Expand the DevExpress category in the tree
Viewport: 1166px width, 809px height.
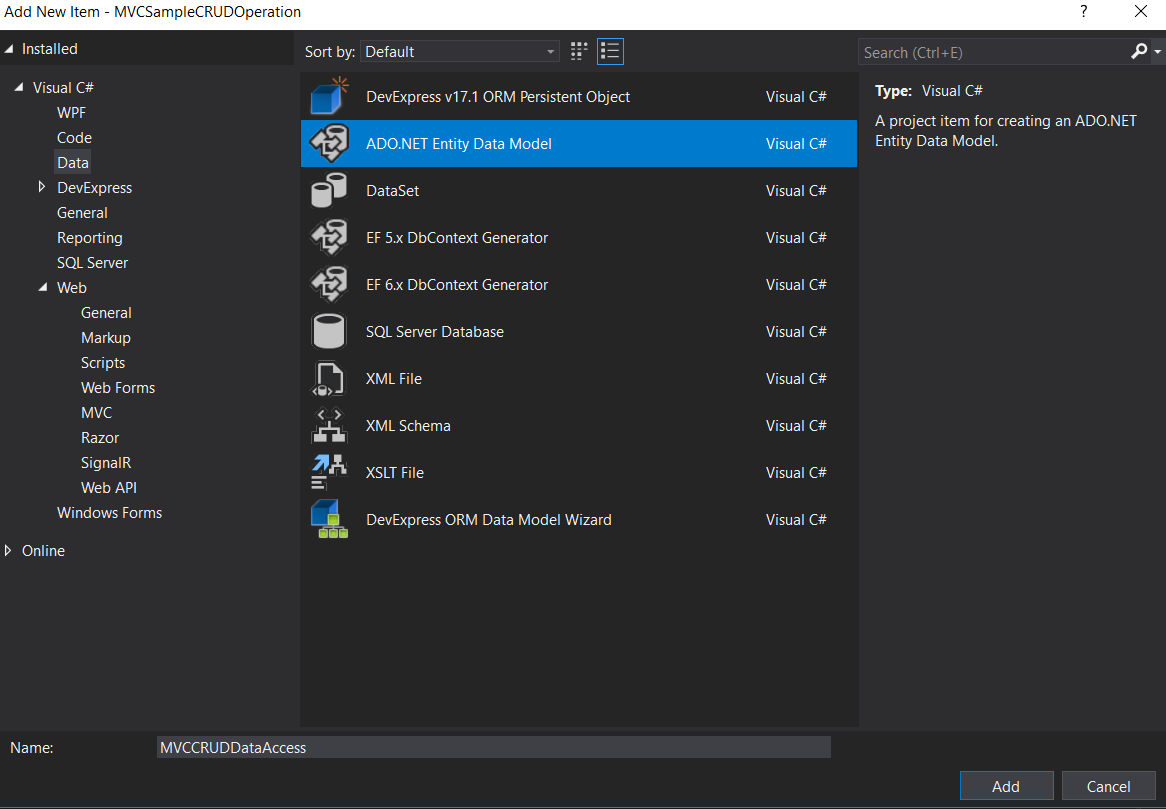tap(41, 187)
